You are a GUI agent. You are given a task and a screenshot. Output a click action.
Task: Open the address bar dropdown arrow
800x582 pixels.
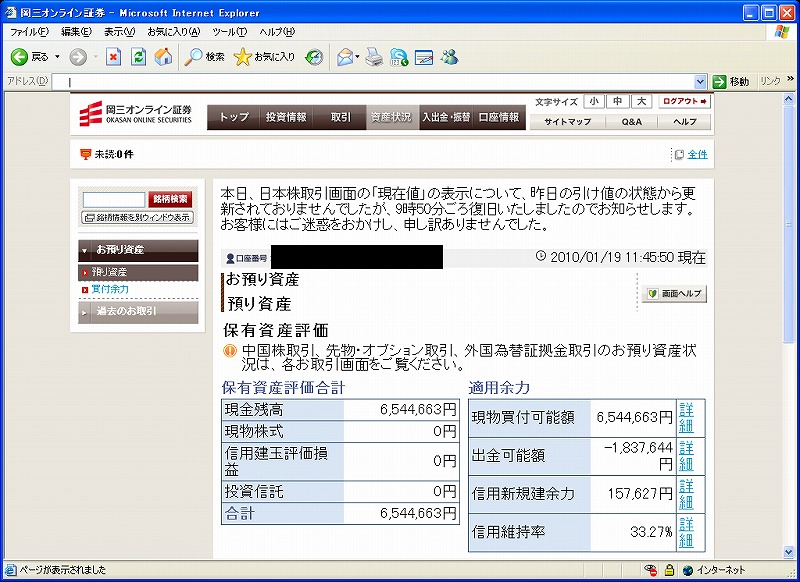[x=701, y=81]
